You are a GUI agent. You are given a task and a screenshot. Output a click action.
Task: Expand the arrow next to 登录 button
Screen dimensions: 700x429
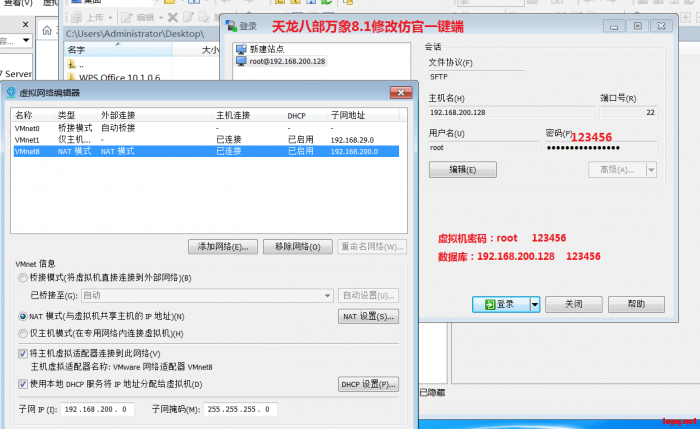click(x=534, y=304)
